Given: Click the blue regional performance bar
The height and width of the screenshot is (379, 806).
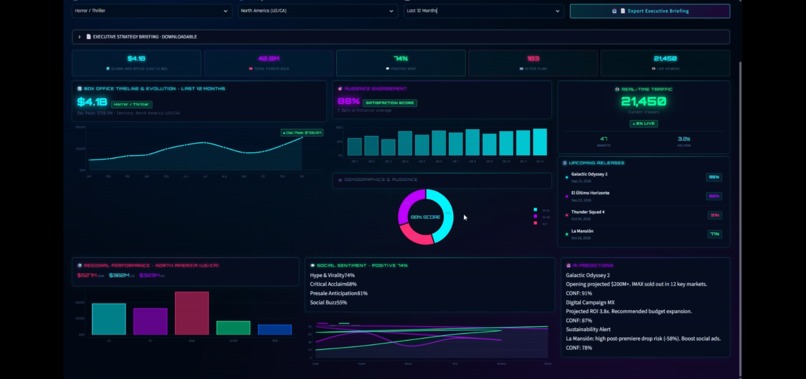Looking at the screenshot, I should pyautogui.click(x=275, y=330).
